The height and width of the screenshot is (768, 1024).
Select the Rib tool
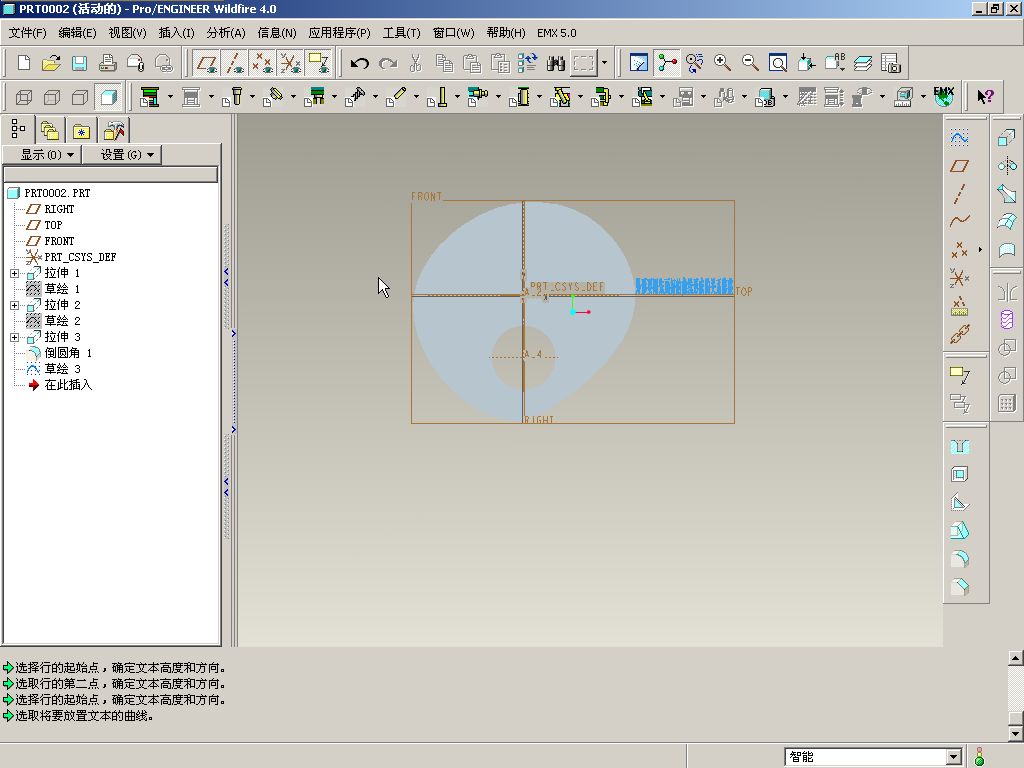(x=959, y=502)
